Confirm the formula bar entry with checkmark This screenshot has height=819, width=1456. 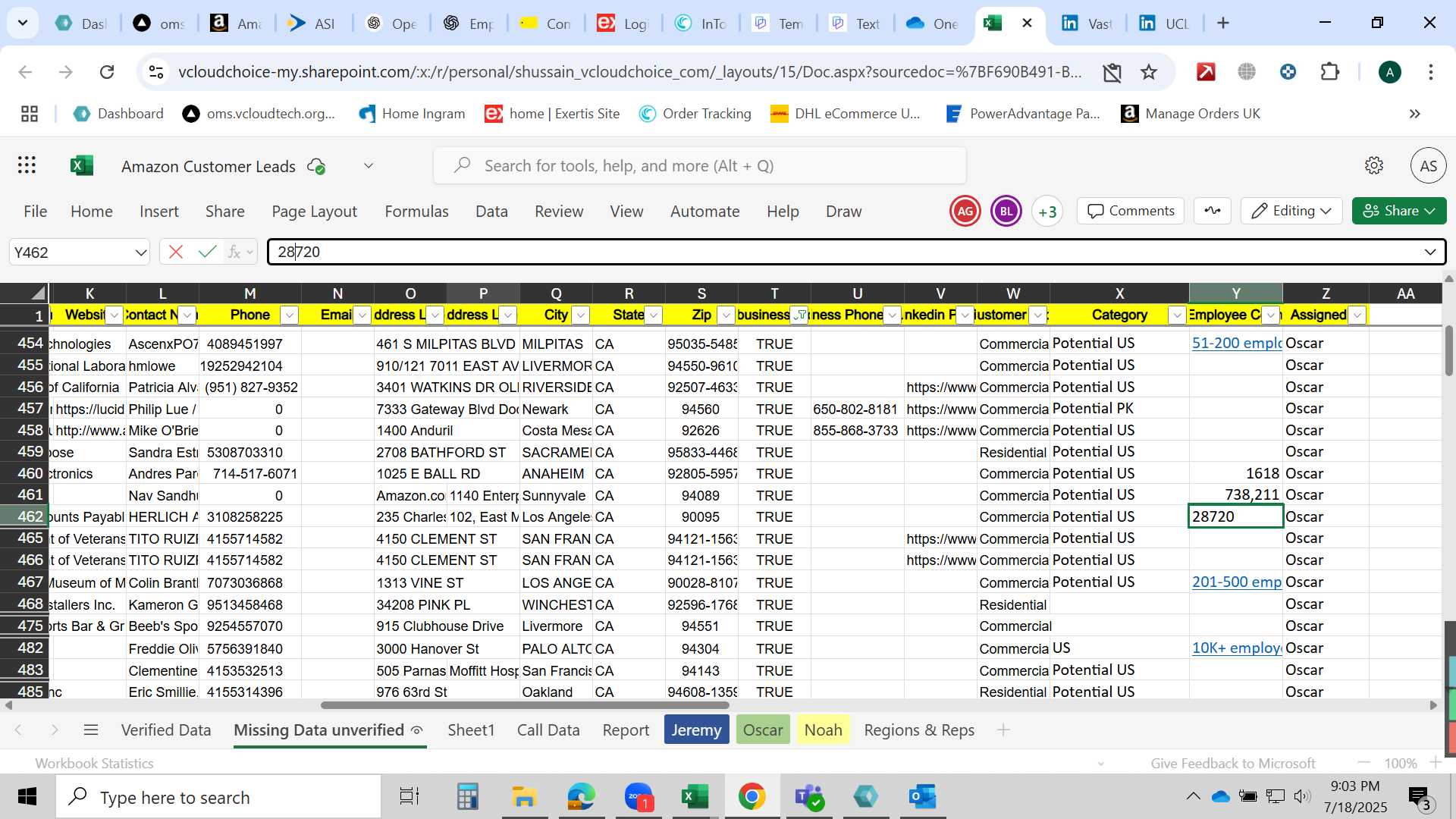(x=207, y=252)
